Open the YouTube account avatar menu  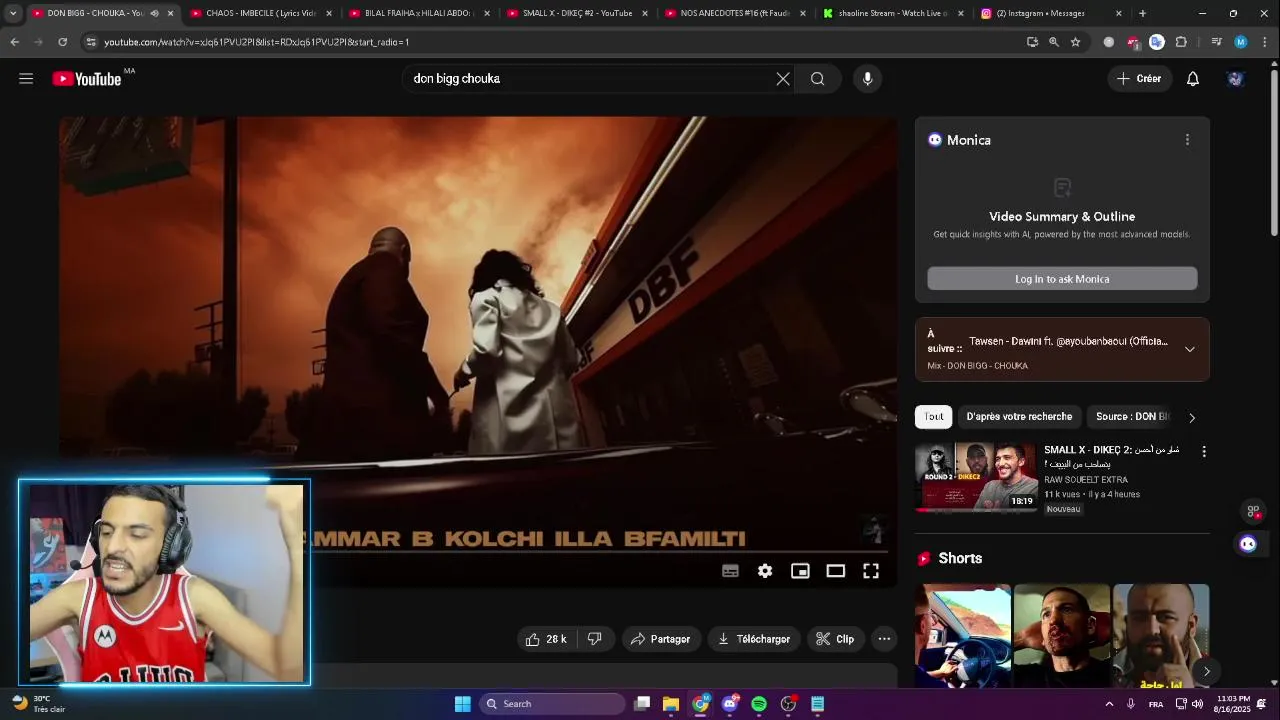pos(1235,79)
